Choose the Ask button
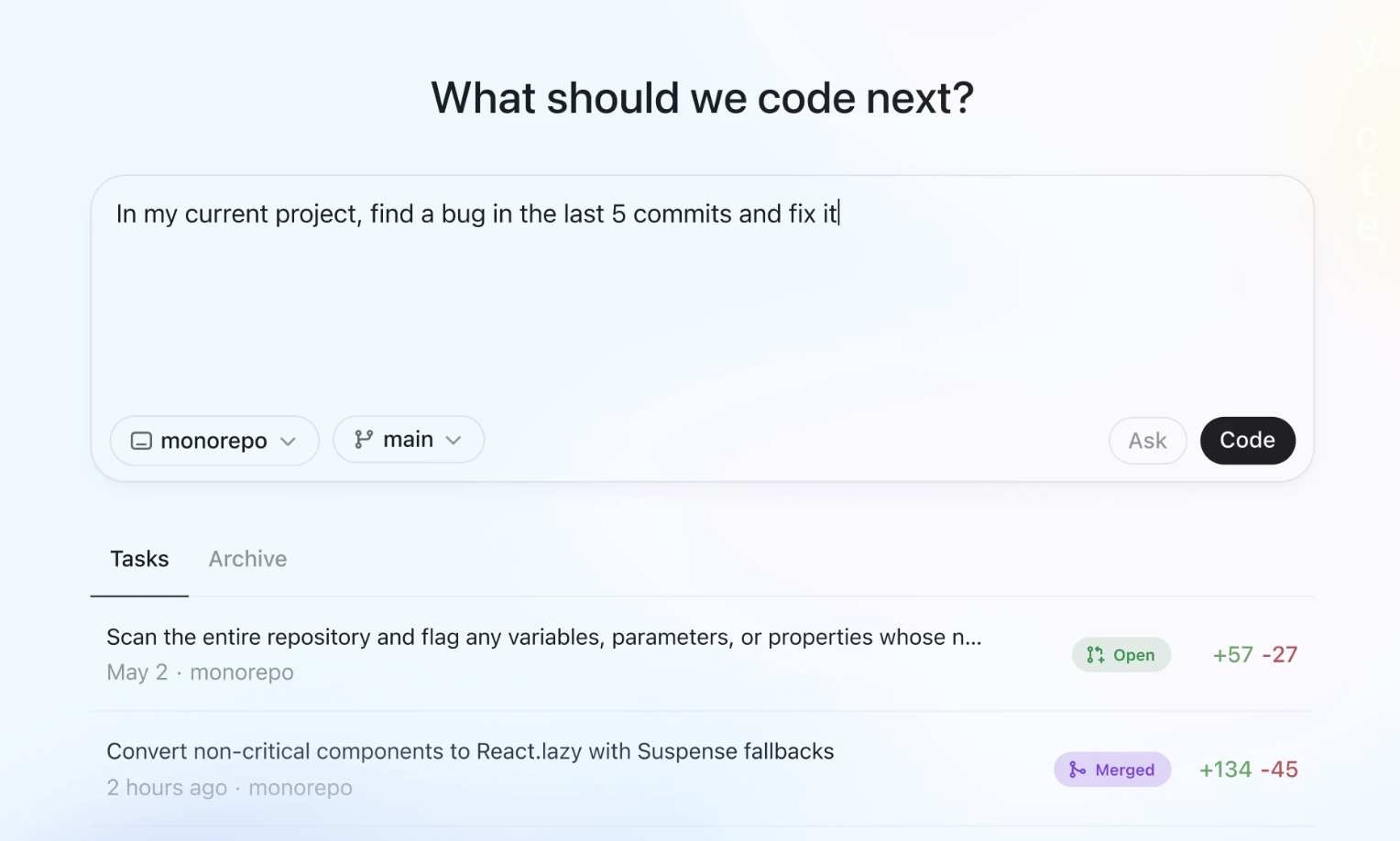 coord(1147,441)
